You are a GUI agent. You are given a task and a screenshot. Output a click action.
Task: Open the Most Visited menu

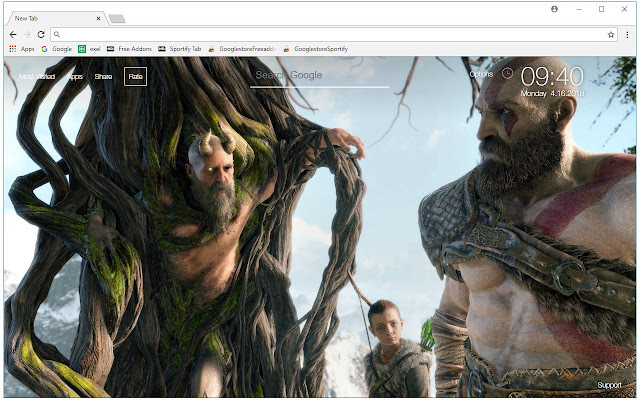point(37,77)
